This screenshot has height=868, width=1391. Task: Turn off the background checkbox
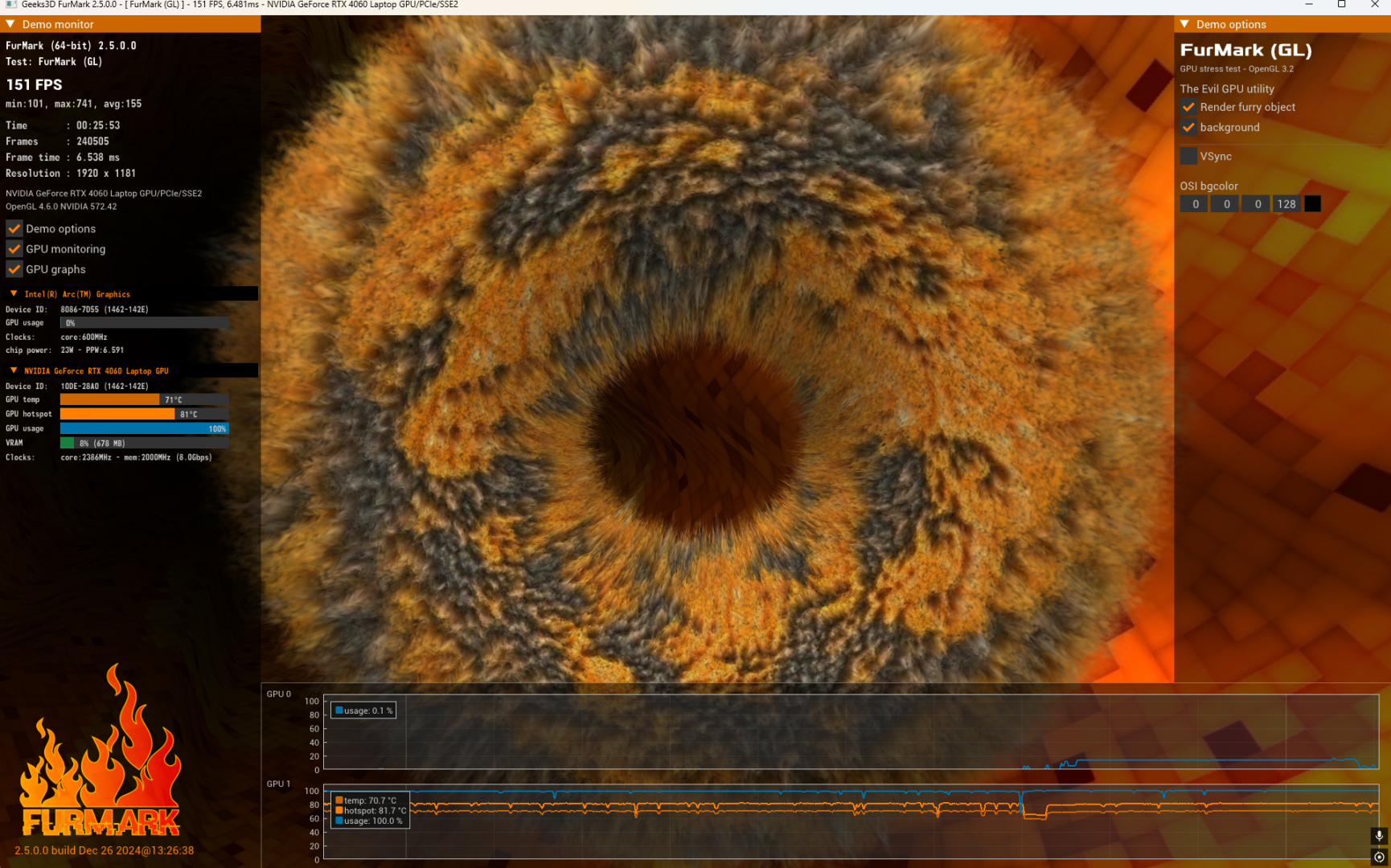(1188, 127)
